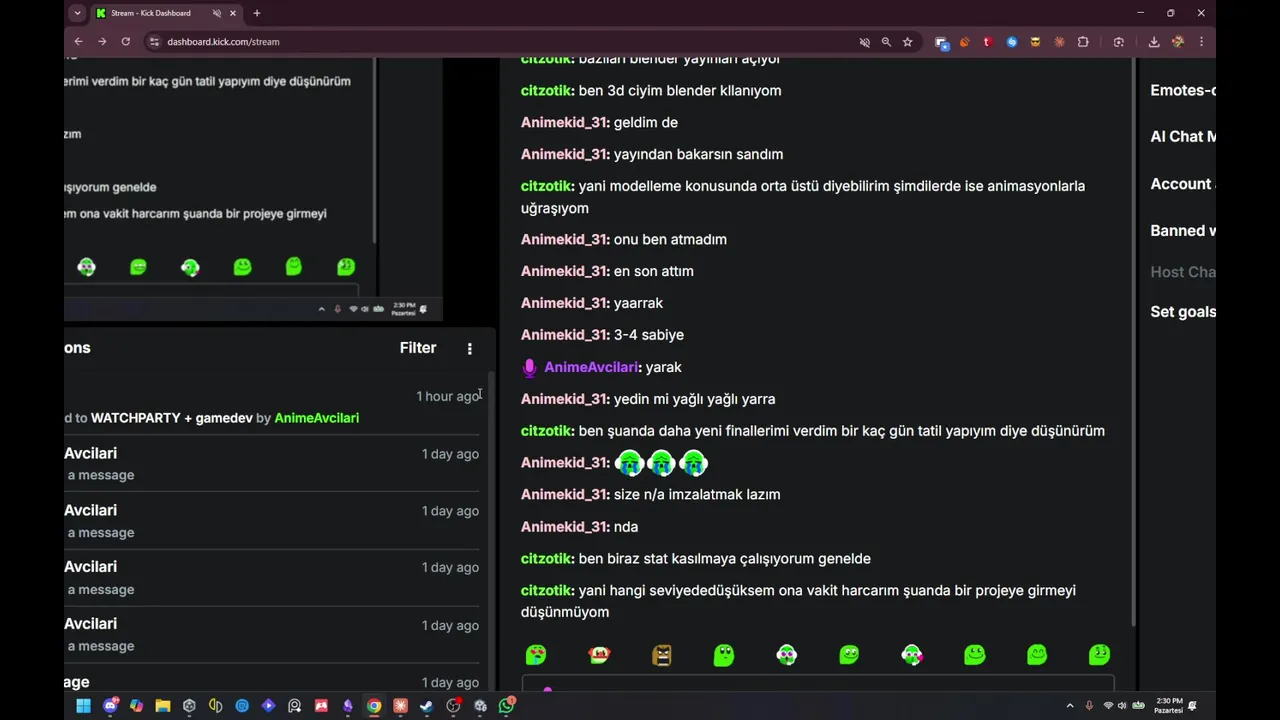The width and height of the screenshot is (1280, 720).
Task: Click AnimeAvcilari username in chat
Action: tap(592, 367)
